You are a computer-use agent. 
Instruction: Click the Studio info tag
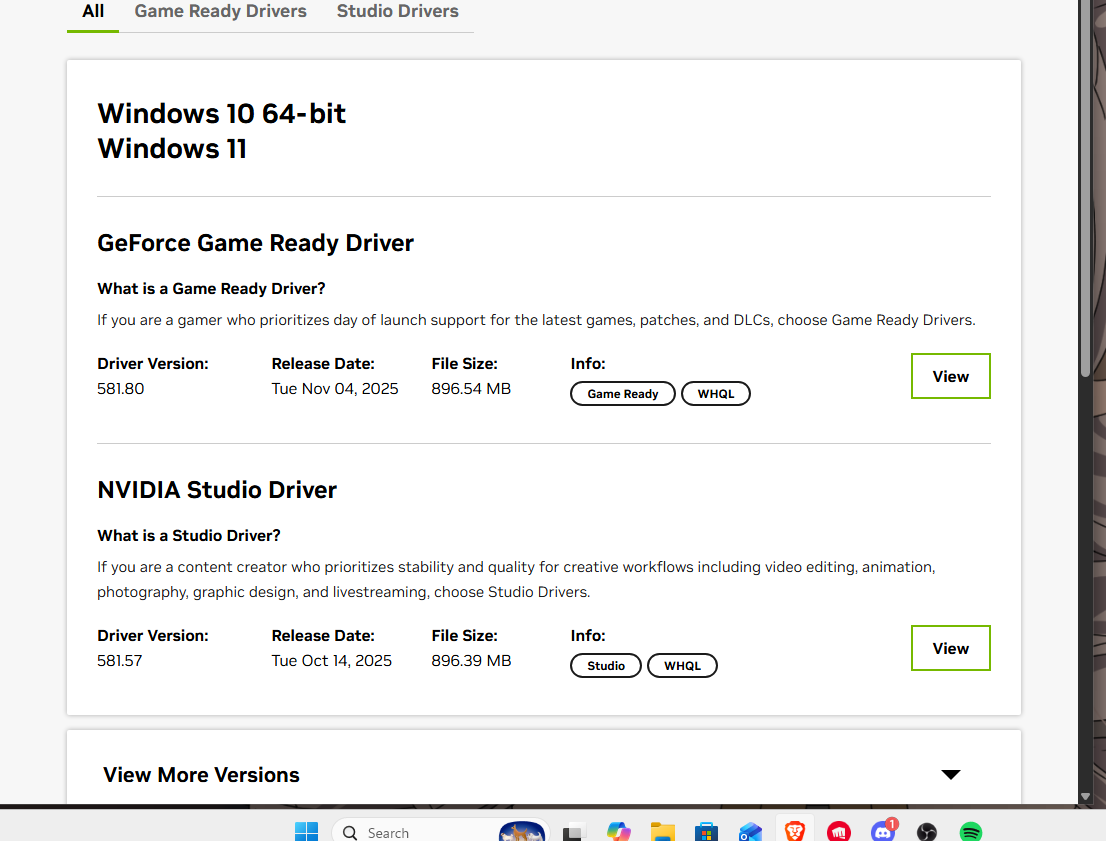[x=605, y=665]
